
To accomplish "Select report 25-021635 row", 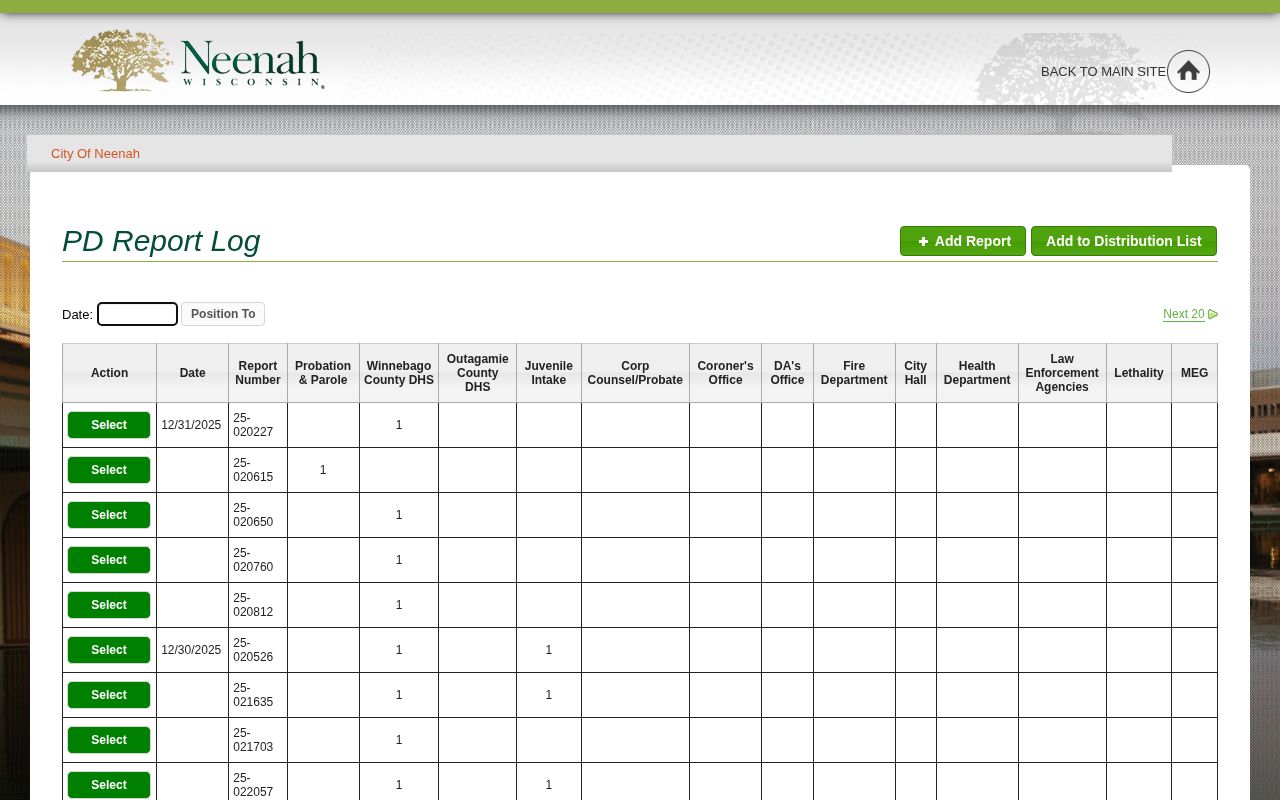I will (109, 695).
